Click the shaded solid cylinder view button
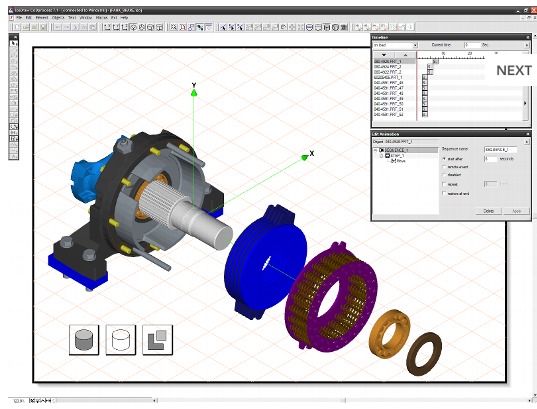This screenshot has height=409, width=537. coord(84,339)
